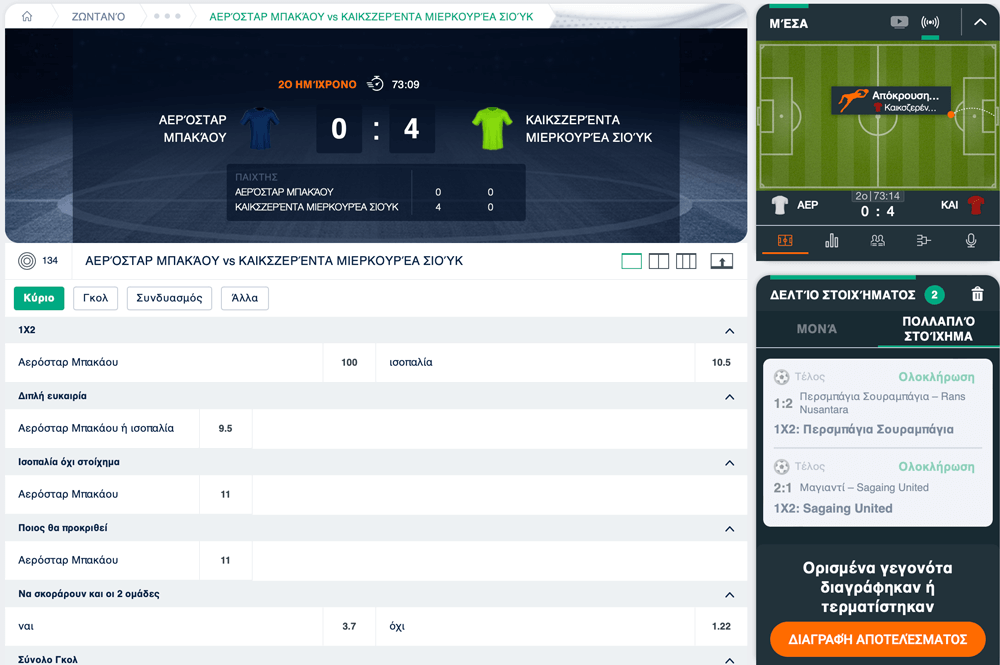This screenshot has height=665, width=1000.
Task: Switch to single column layout view
Action: pyautogui.click(x=631, y=261)
